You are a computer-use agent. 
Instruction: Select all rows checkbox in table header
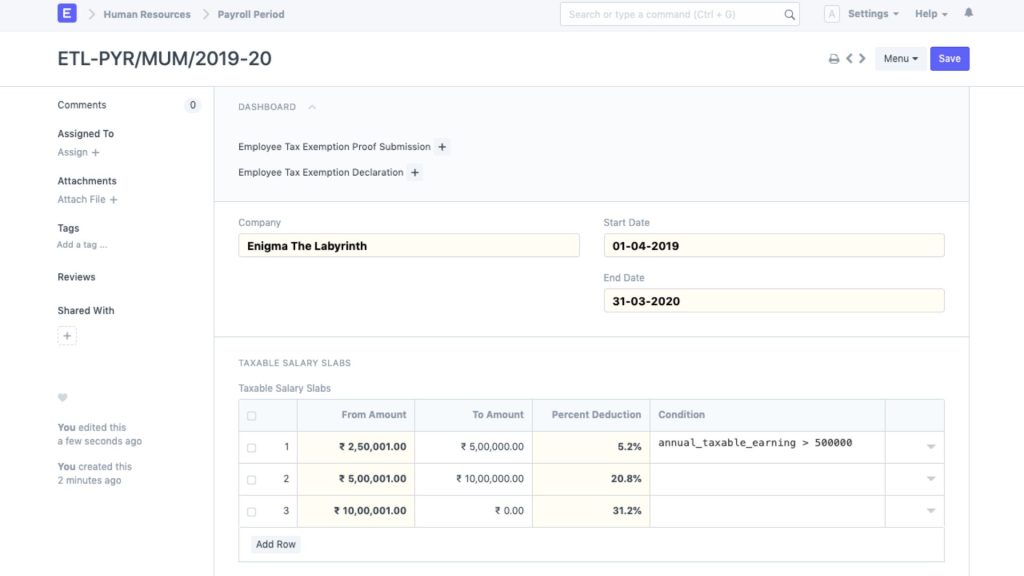(251, 415)
